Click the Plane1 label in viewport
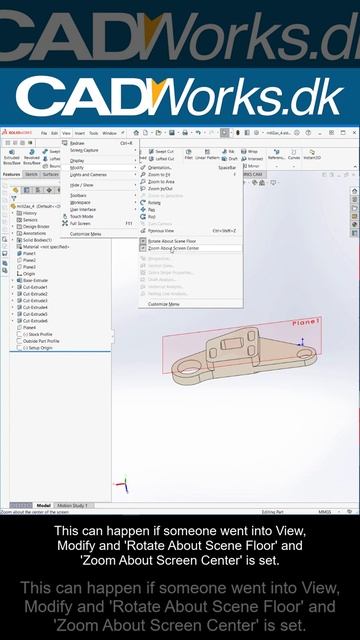360x640 pixels. (x=305, y=322)
